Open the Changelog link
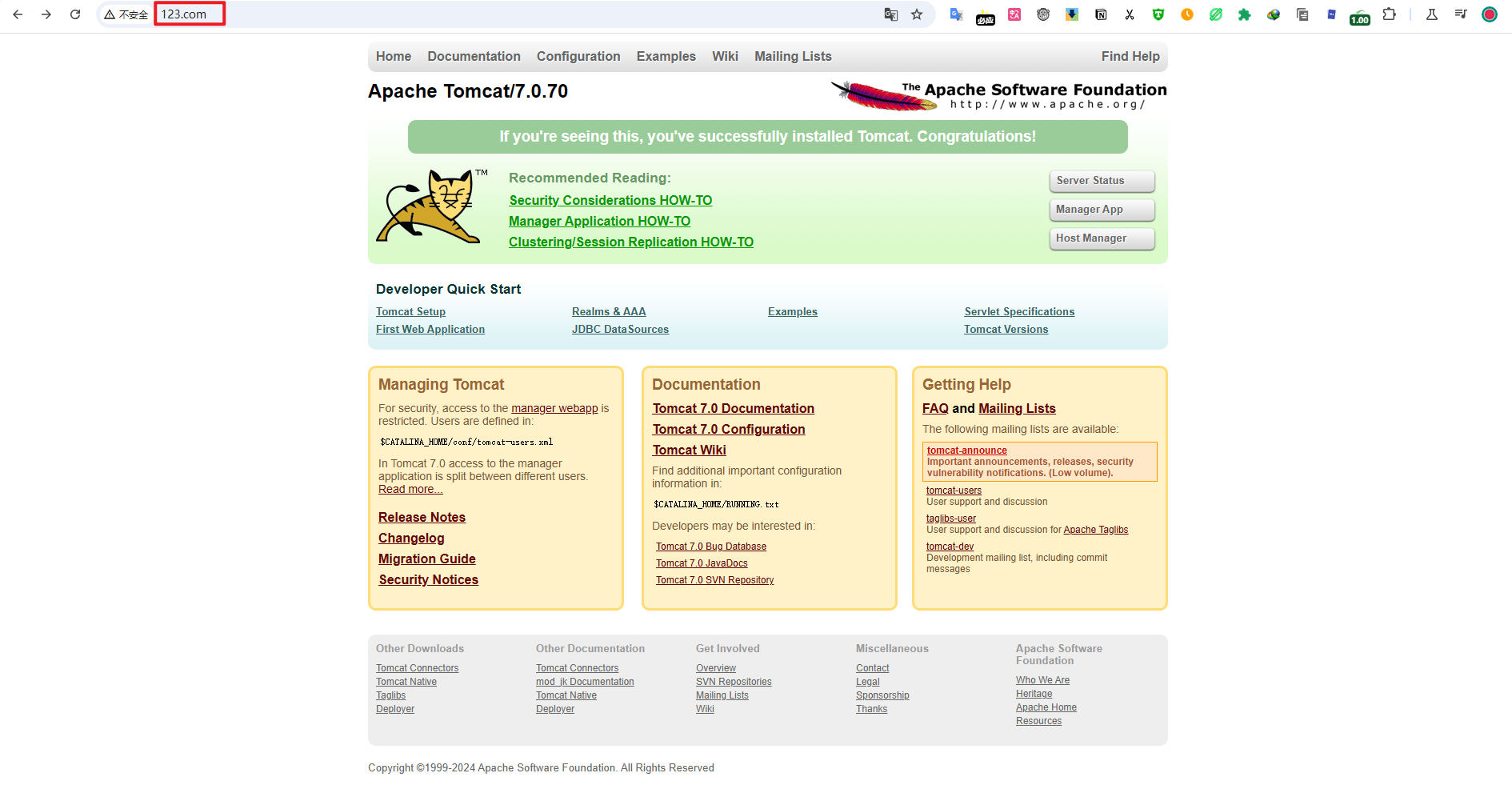The height and width of the screenshot is (785, 1512). pos(411,539)
